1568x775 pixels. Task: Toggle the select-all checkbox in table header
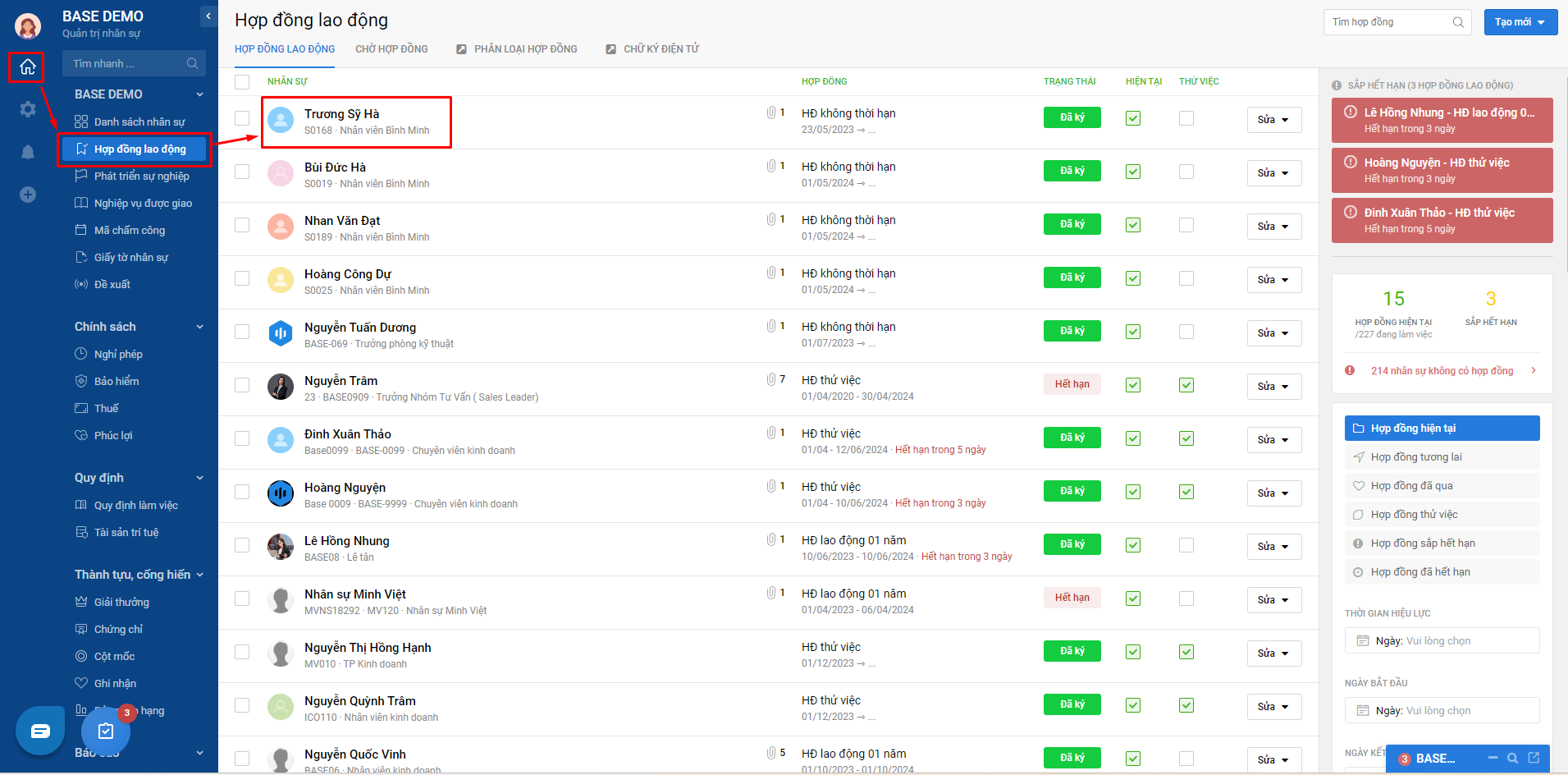pyautogui.click(x=242, y=82)
